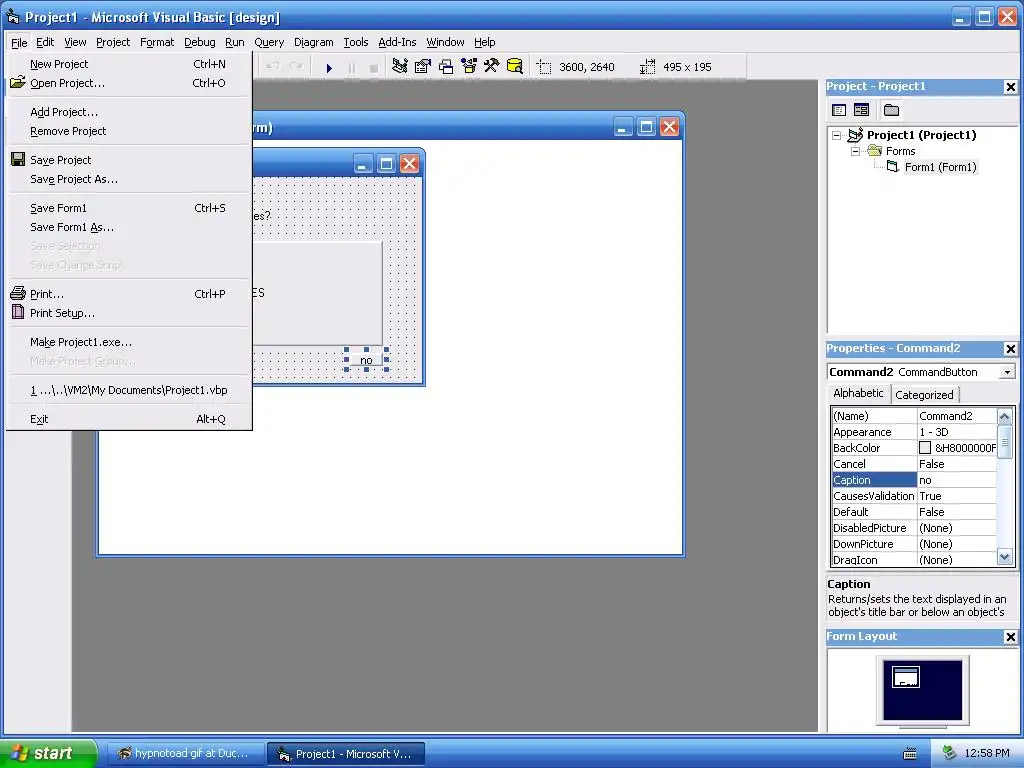Open recent file Project1.vbp entry
Screen dimensions: 1024x768
pyautogui.click(x=128, y=390)
